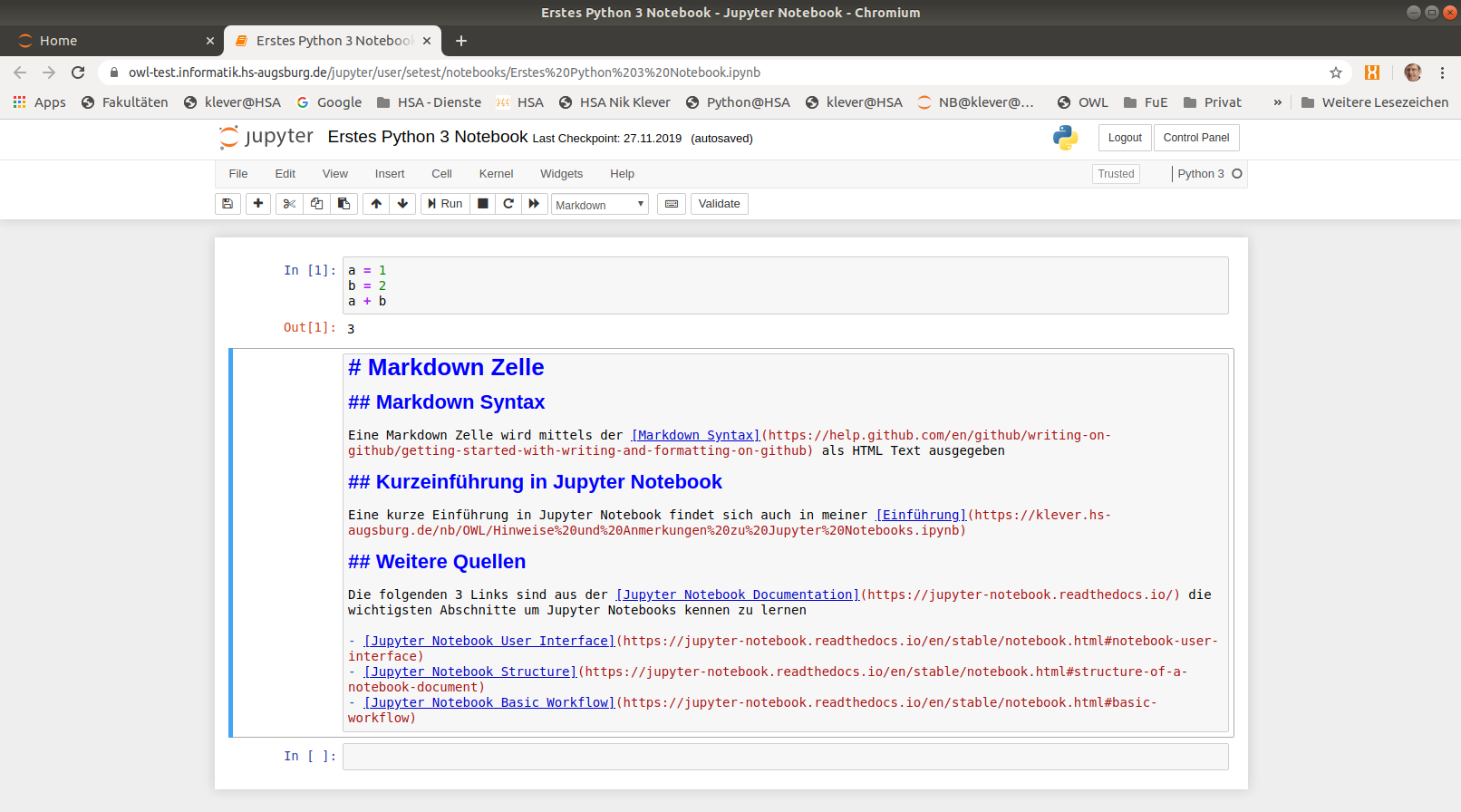
Task: Expand the HSA-Dienste bookmark folder
Action: [429, 102]
